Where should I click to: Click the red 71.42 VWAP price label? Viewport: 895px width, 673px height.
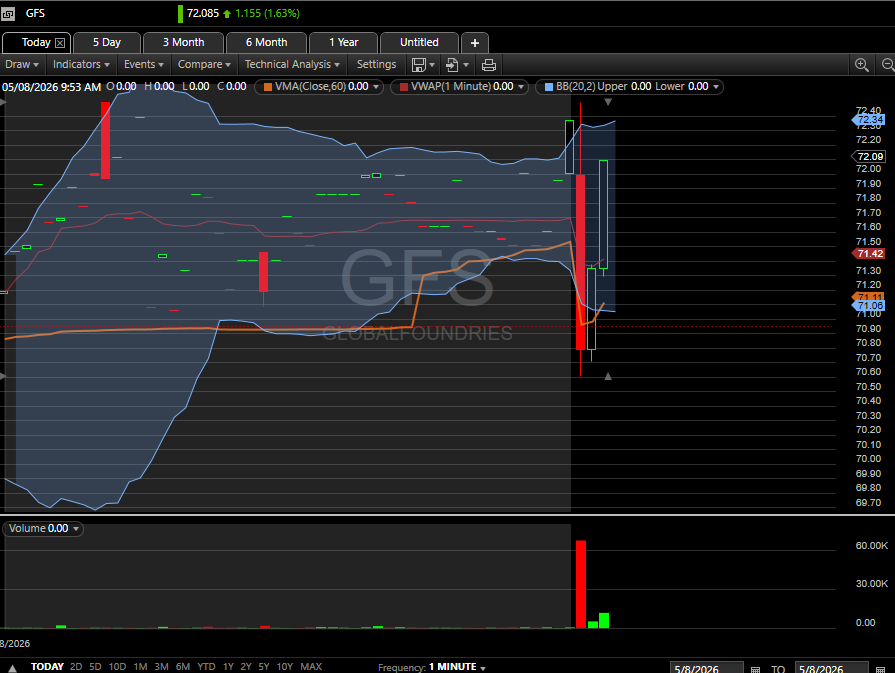tap(869, 253)
